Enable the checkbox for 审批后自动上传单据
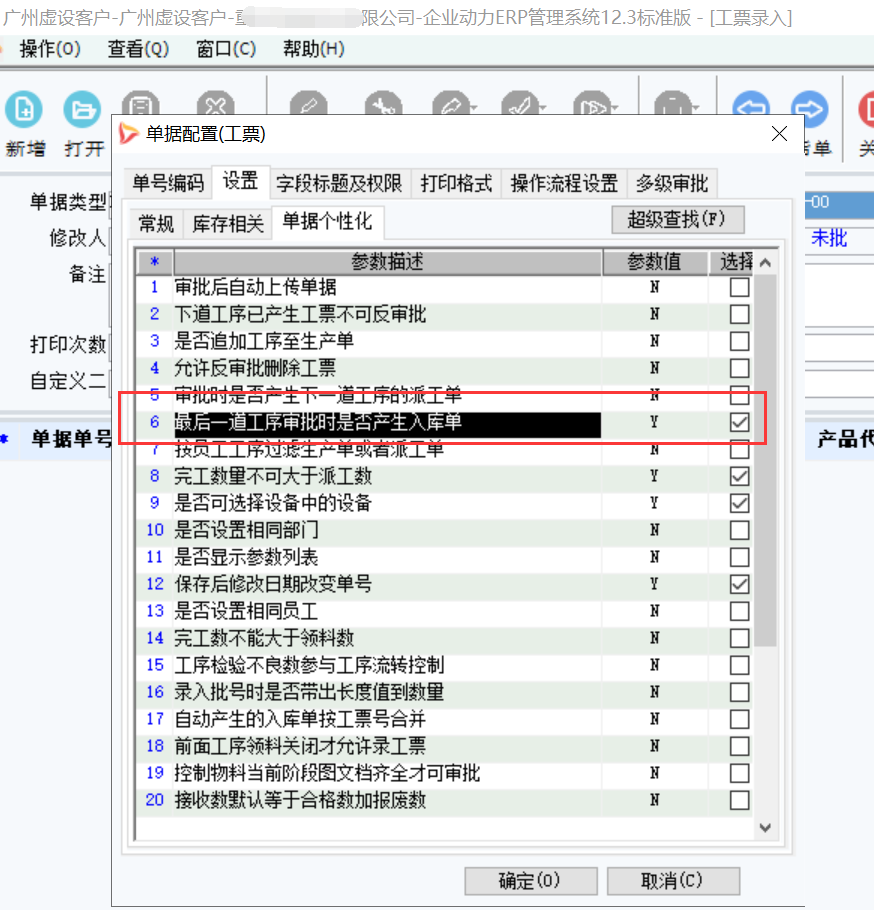Viewport: 874px width, 910px height. click(x=738, y=287)
